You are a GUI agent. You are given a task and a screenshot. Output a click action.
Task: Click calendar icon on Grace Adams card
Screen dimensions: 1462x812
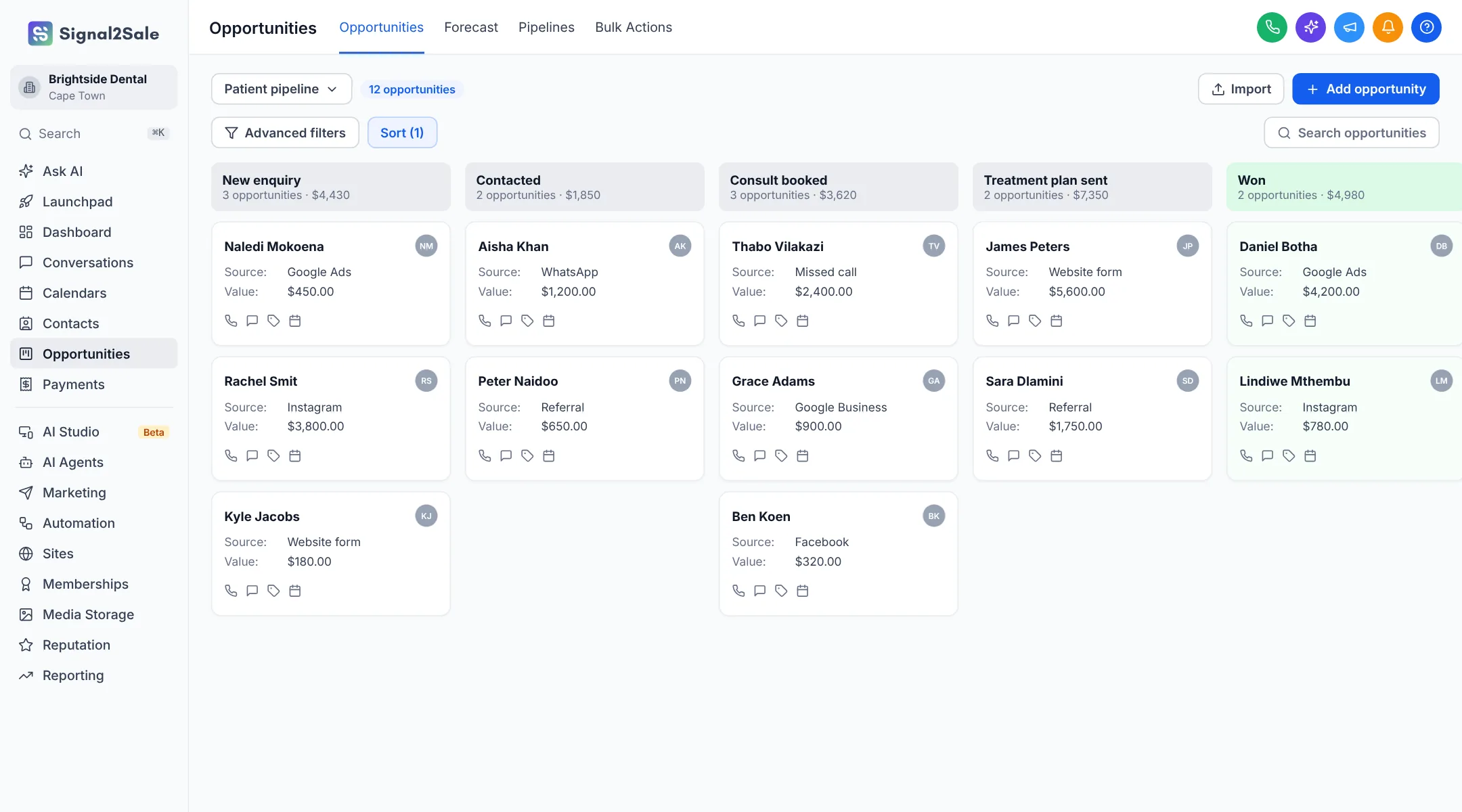click(x=802, y=456)
